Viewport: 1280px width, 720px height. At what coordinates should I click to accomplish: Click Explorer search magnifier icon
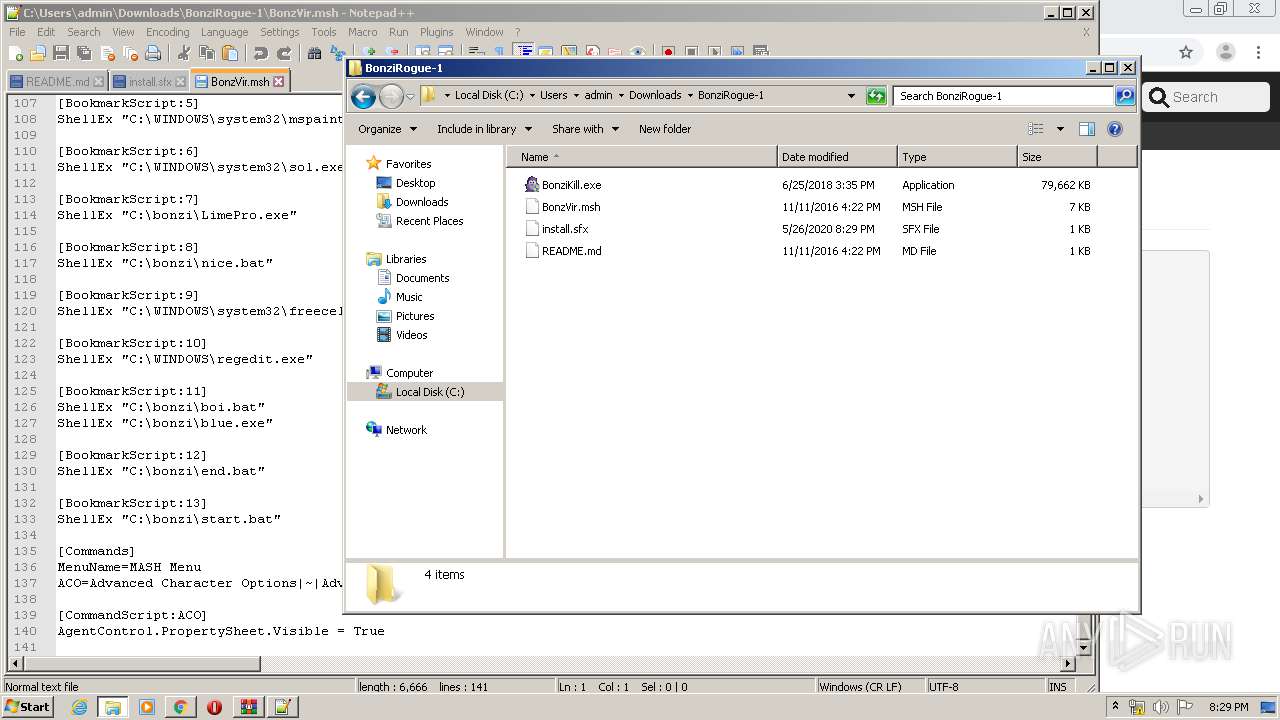[1125, 96]
